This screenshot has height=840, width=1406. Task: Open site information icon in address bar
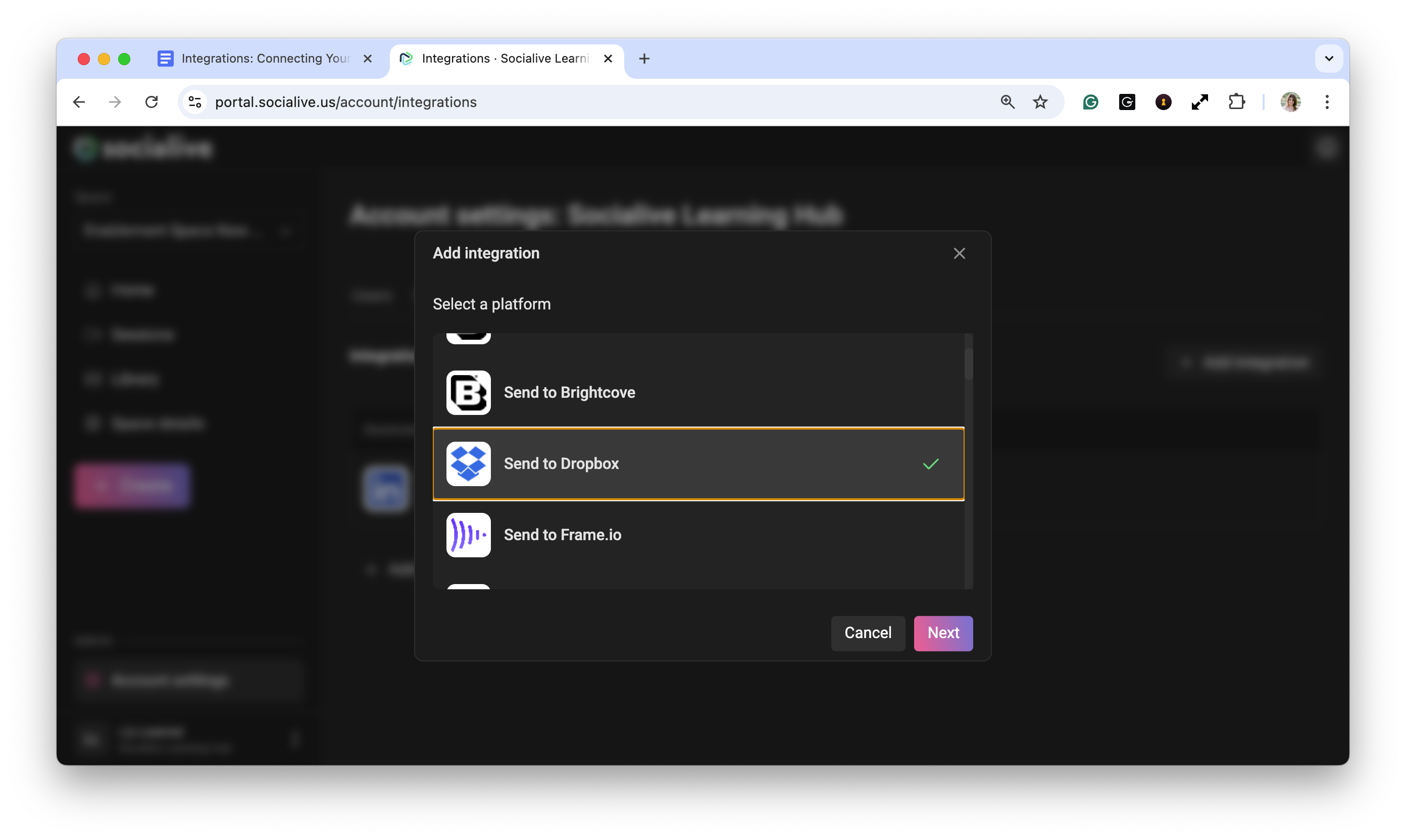click(x=195, y=102)
